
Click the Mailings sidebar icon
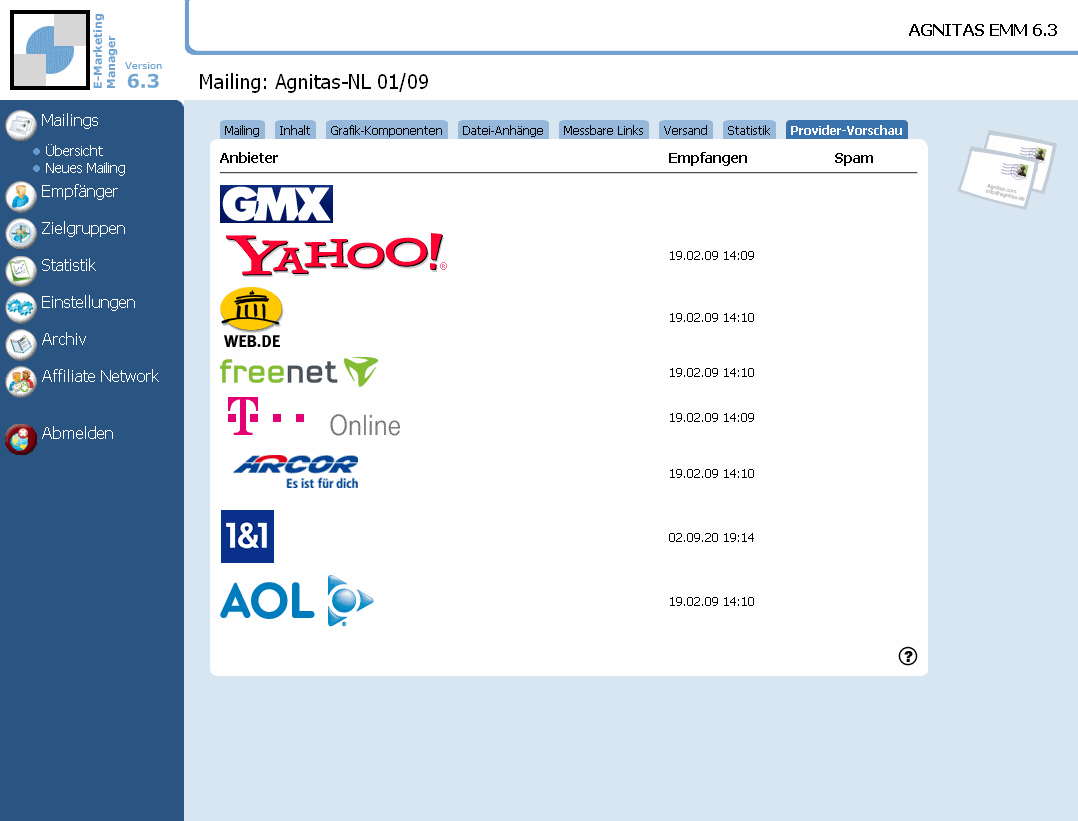(21, 125)
